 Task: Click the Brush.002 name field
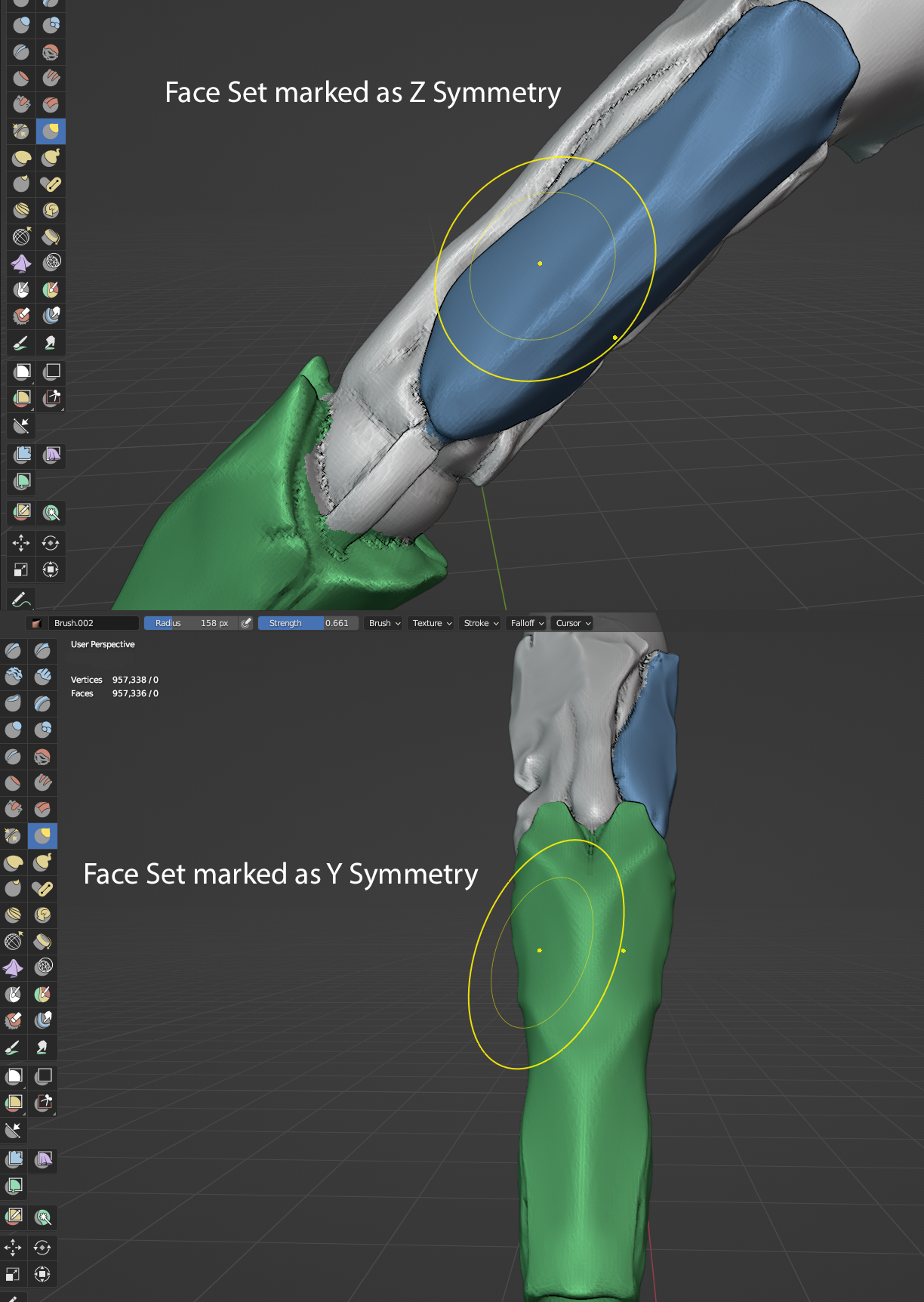(94, 623)
